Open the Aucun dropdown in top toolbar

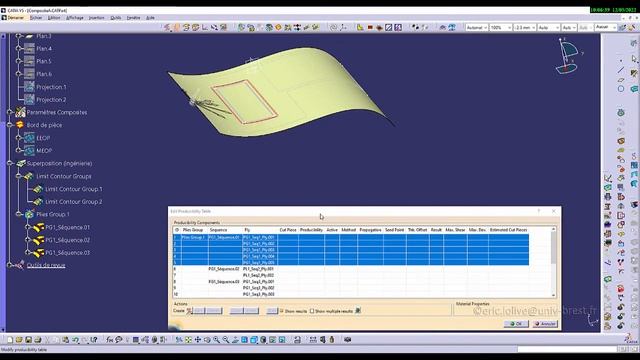(605, 27)
